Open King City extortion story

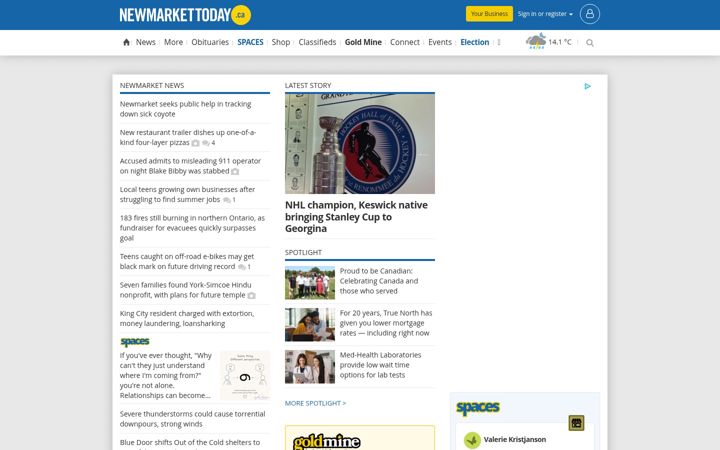(x=187, y=318)
